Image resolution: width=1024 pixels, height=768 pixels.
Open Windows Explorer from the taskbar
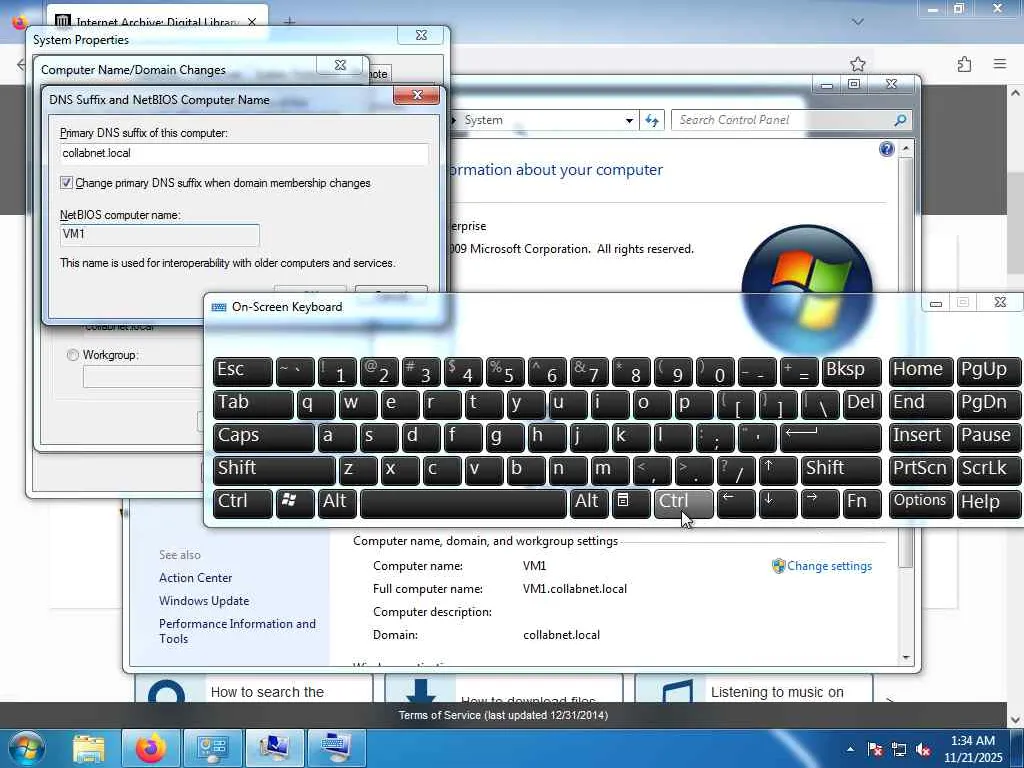click(x=89, y=748)
